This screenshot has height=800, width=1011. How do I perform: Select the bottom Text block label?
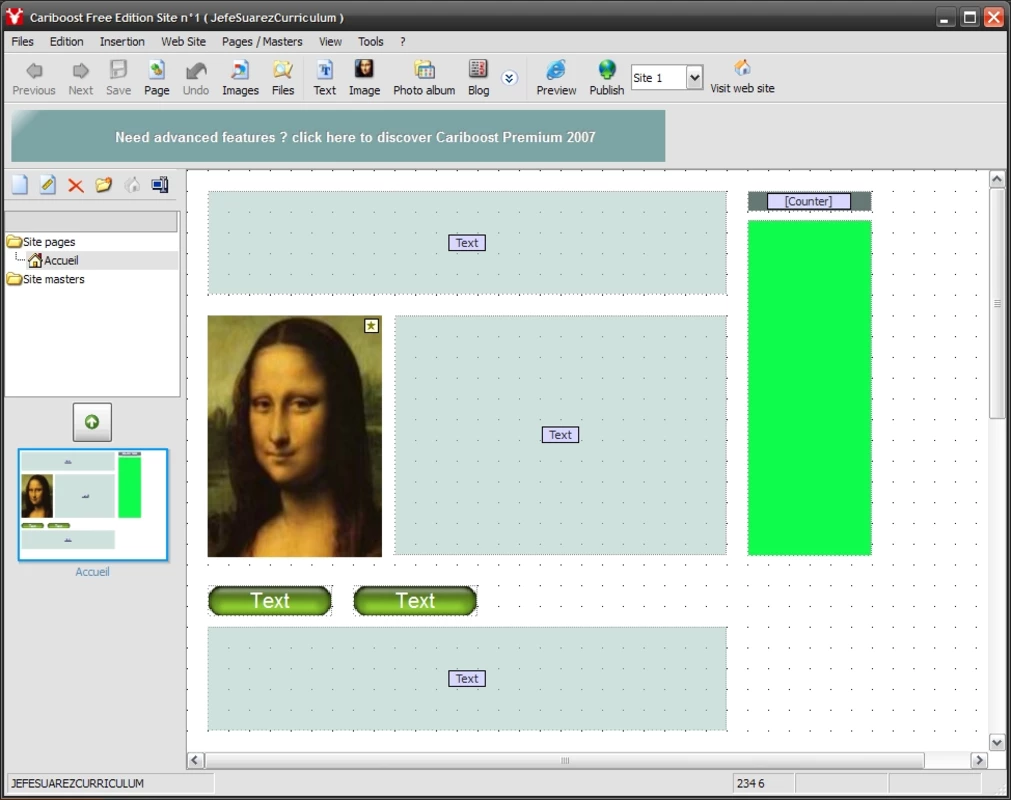[467, 679]
